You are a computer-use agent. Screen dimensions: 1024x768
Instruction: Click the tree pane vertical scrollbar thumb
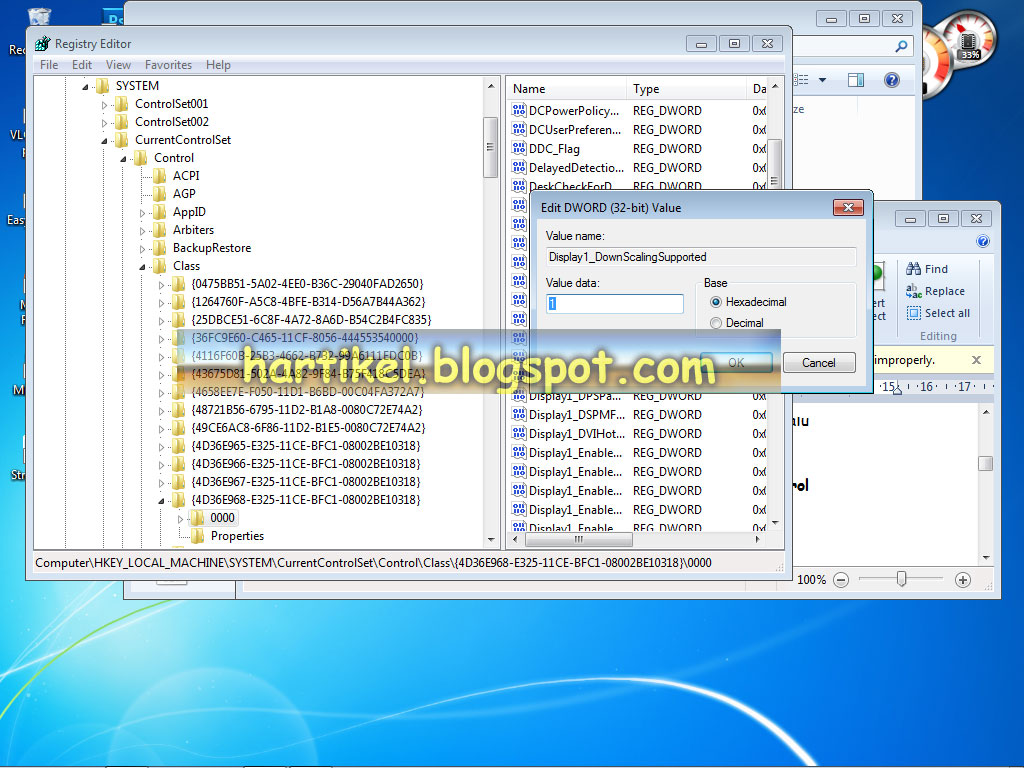pos(490,148)
